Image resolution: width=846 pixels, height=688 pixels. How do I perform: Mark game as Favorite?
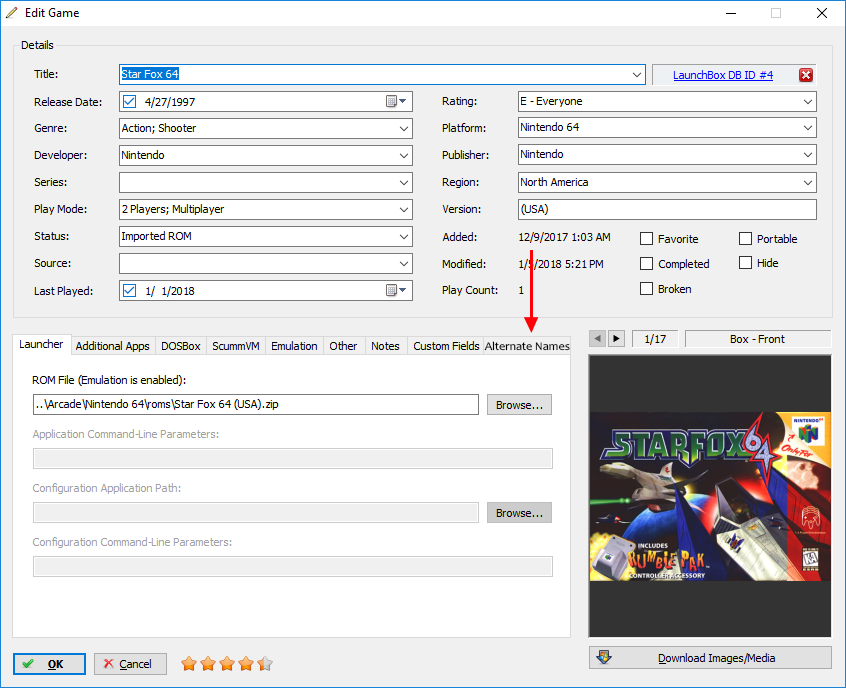click(646, 239)
